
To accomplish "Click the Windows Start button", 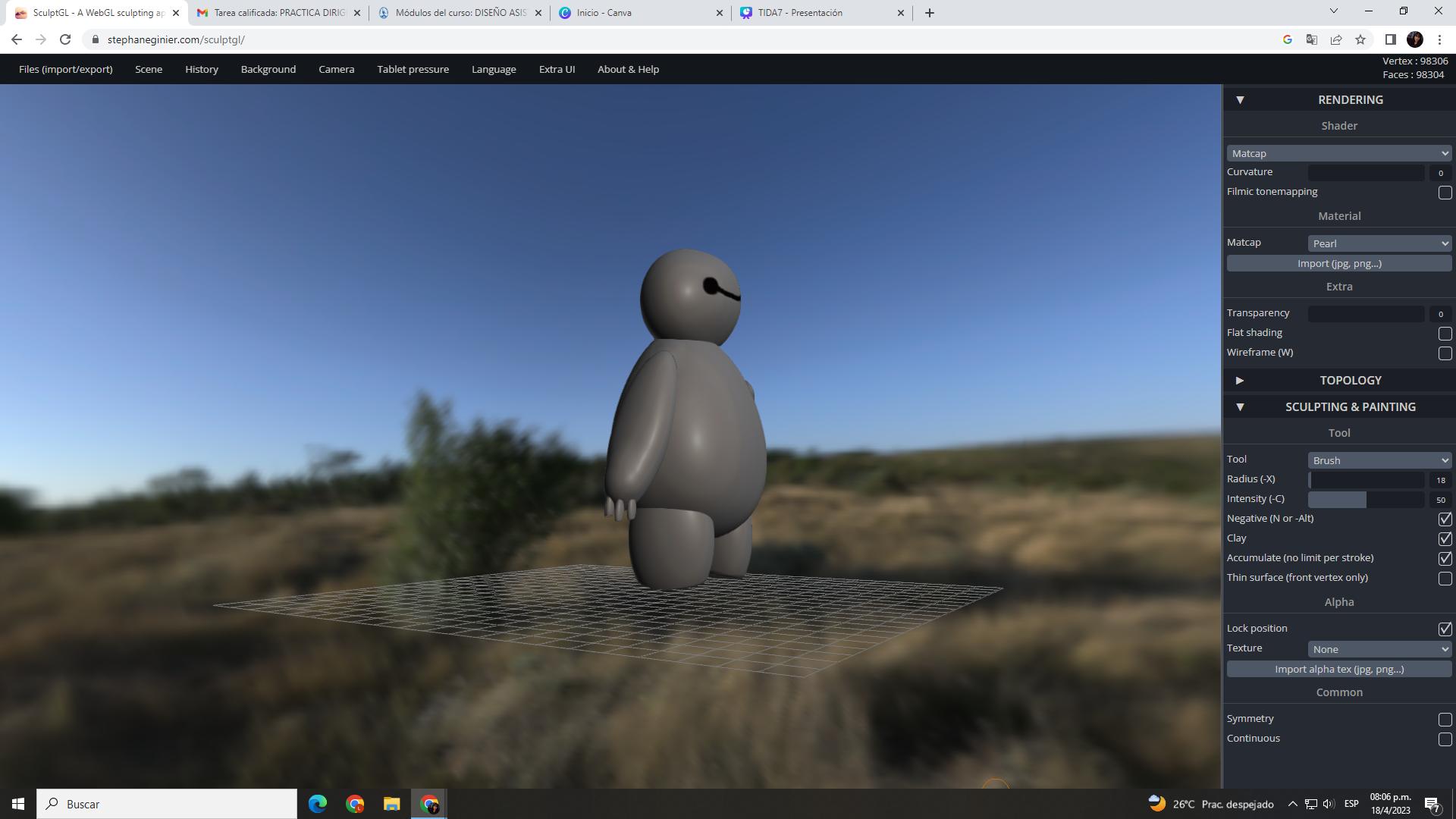I will [x=18, y=804].
